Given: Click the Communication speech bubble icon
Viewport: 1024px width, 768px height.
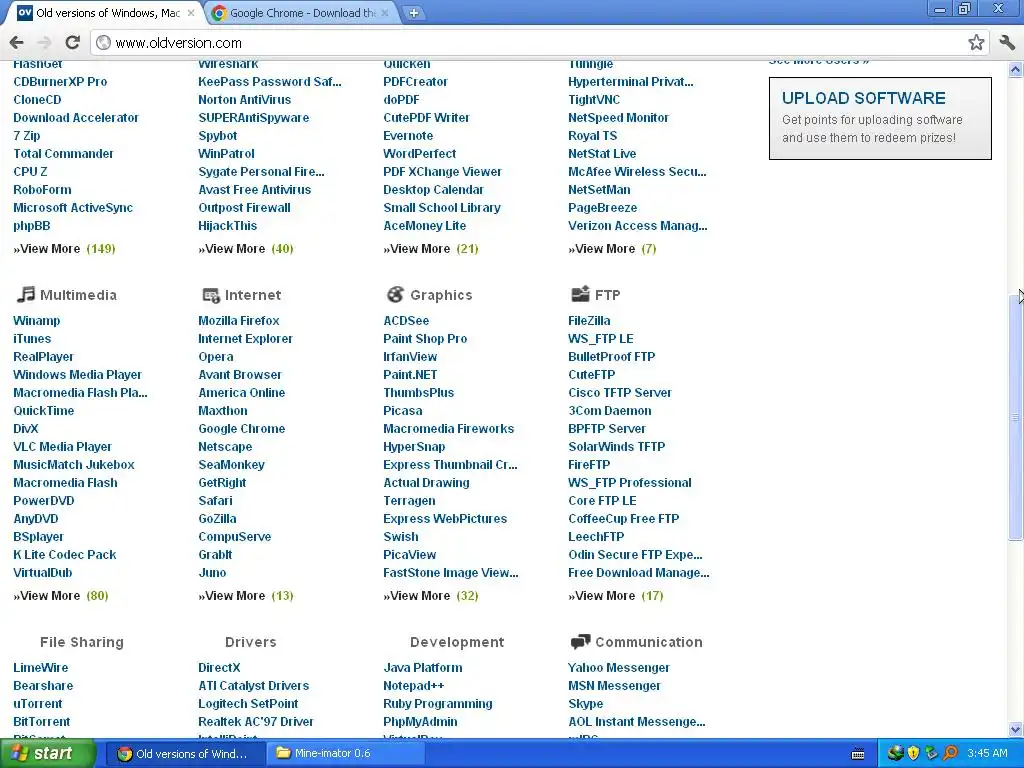Looking at the screenshot, I should pos(580,642).
